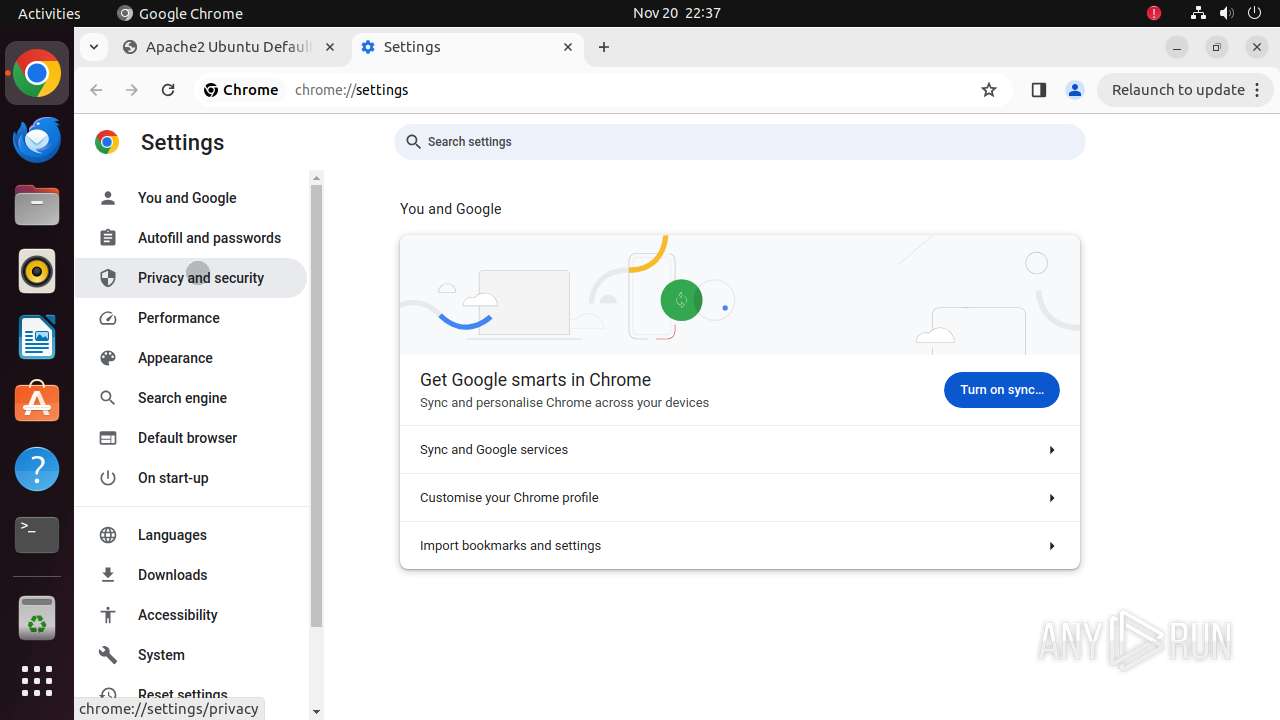
Task: Reload the page
Action: click(168, 90)
